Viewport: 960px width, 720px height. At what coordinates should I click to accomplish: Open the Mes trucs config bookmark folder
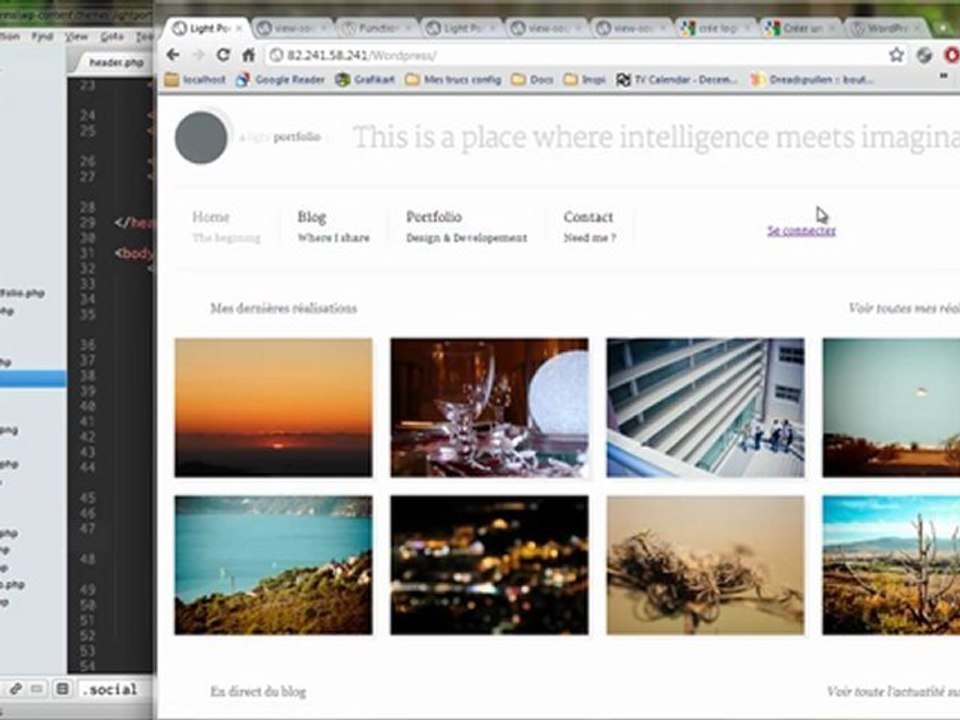454,80
